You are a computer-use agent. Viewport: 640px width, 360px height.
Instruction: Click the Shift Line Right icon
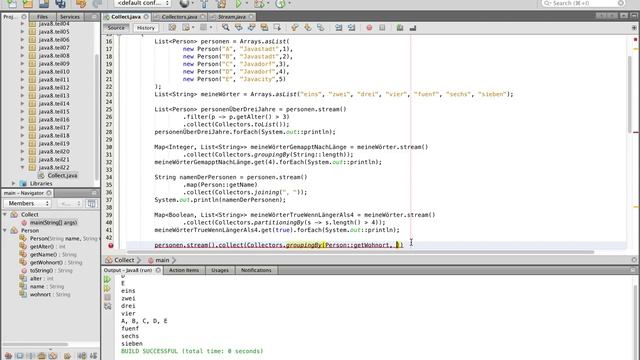(351, 28)
